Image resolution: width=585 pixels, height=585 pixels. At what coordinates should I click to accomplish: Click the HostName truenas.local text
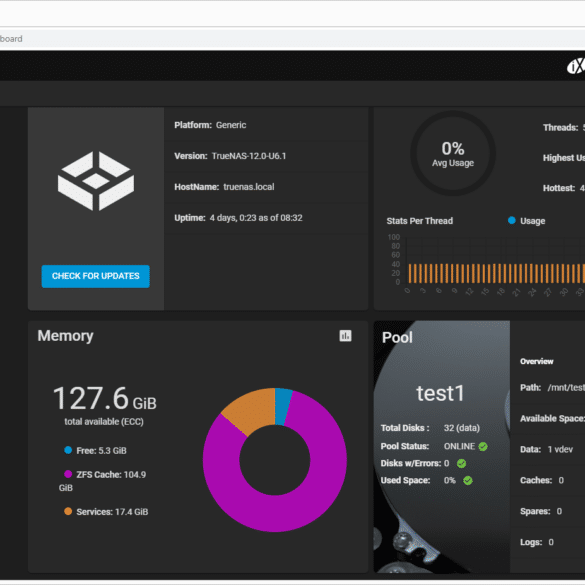point(224,187)
